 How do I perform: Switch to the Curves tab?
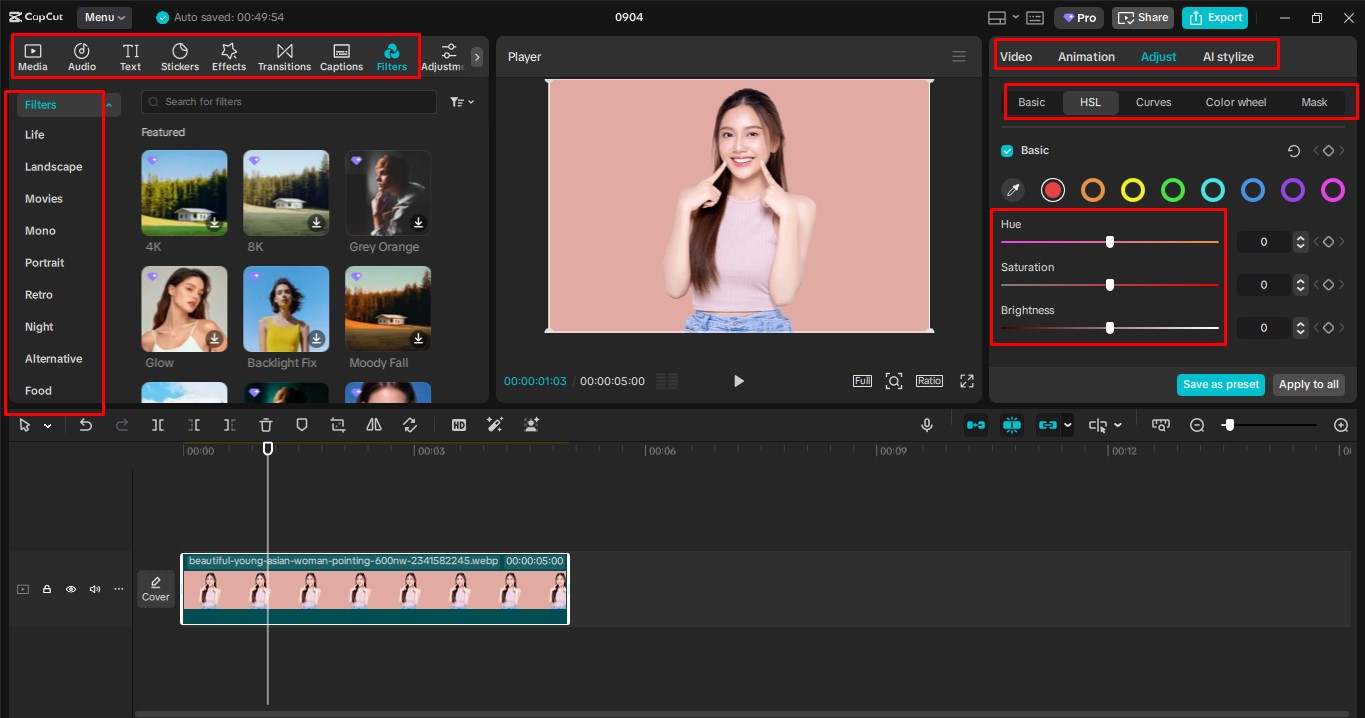point(1153,101)
